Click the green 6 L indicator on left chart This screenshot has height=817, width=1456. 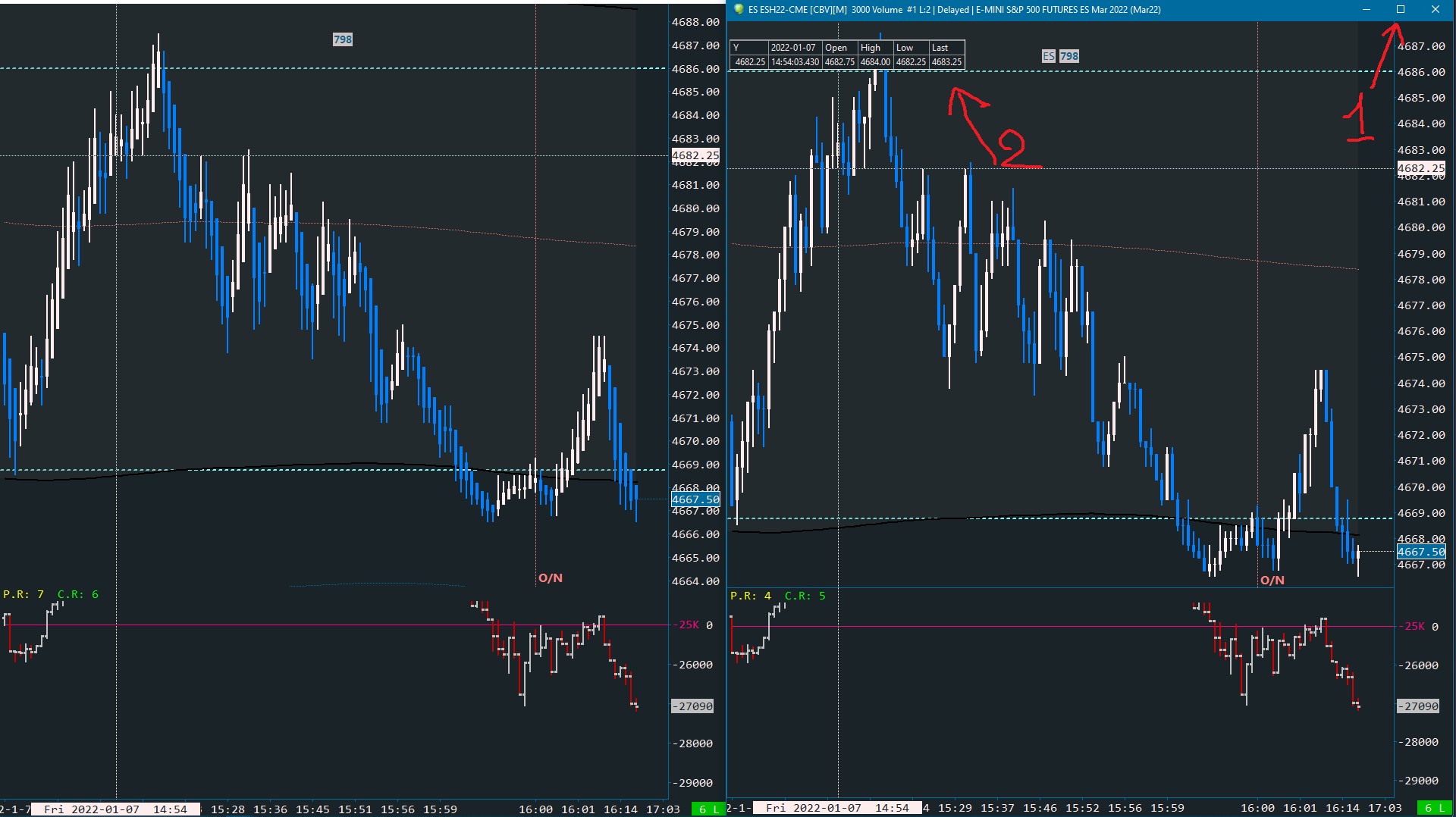click(x=708, y=809)
